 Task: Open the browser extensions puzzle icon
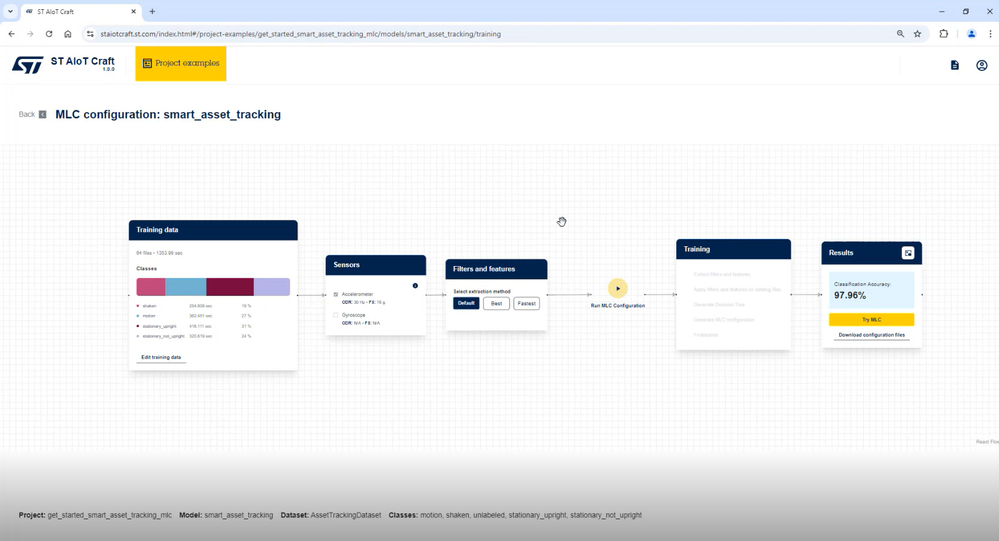pos(944,34)
